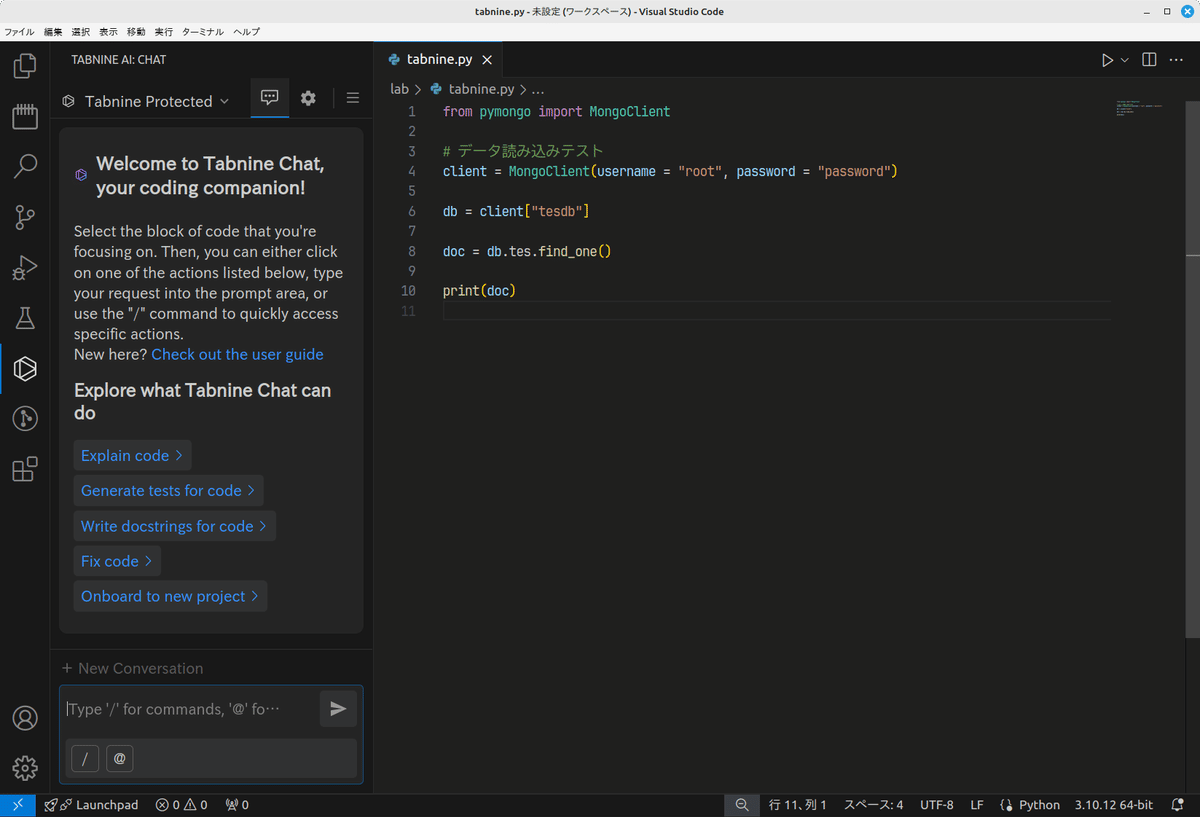Open Source Control view icon
The image size is (1200, 817).
click(x=24, y=217)
